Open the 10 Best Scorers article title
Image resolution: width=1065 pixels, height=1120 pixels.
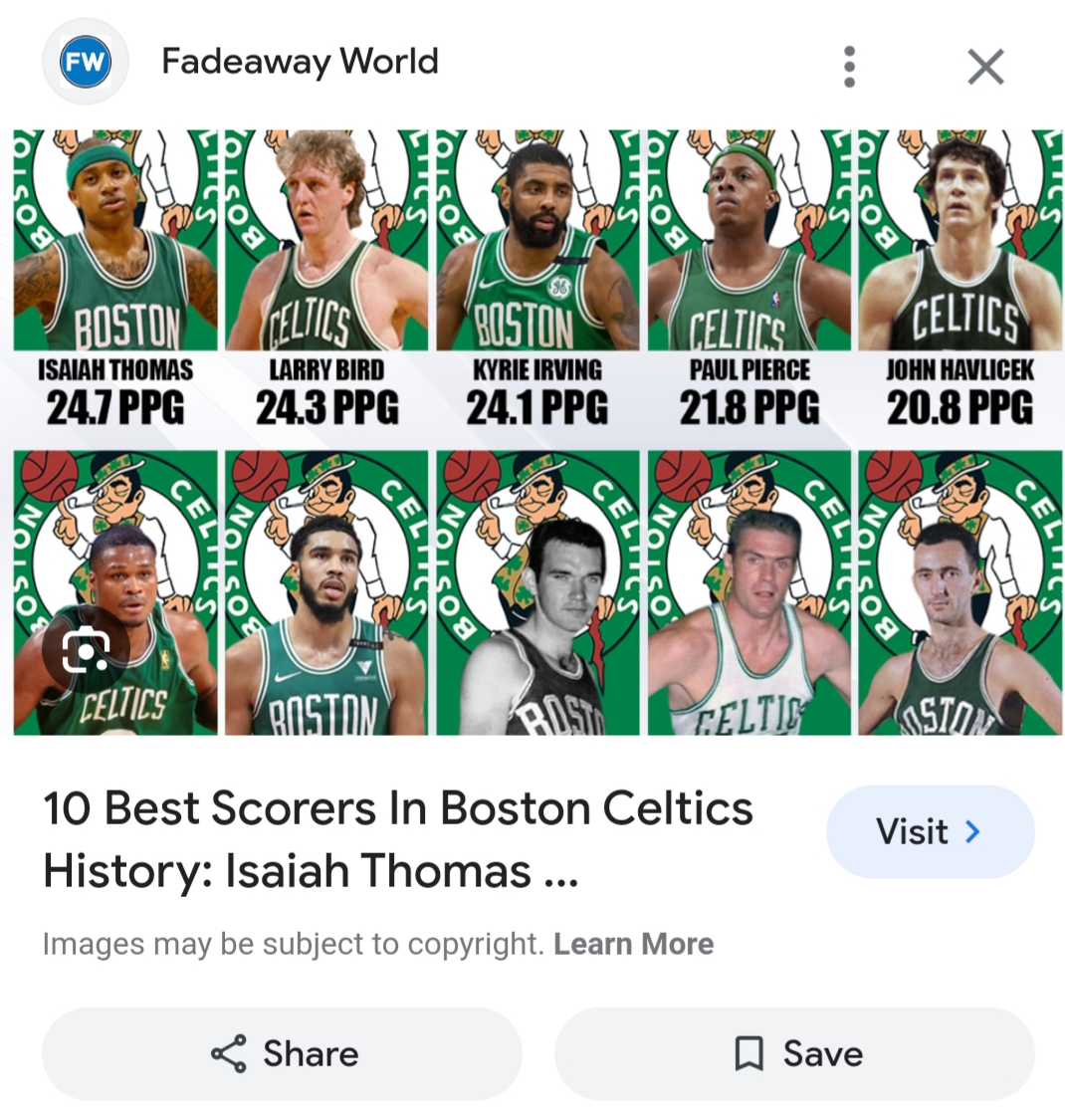pos(398,839)
